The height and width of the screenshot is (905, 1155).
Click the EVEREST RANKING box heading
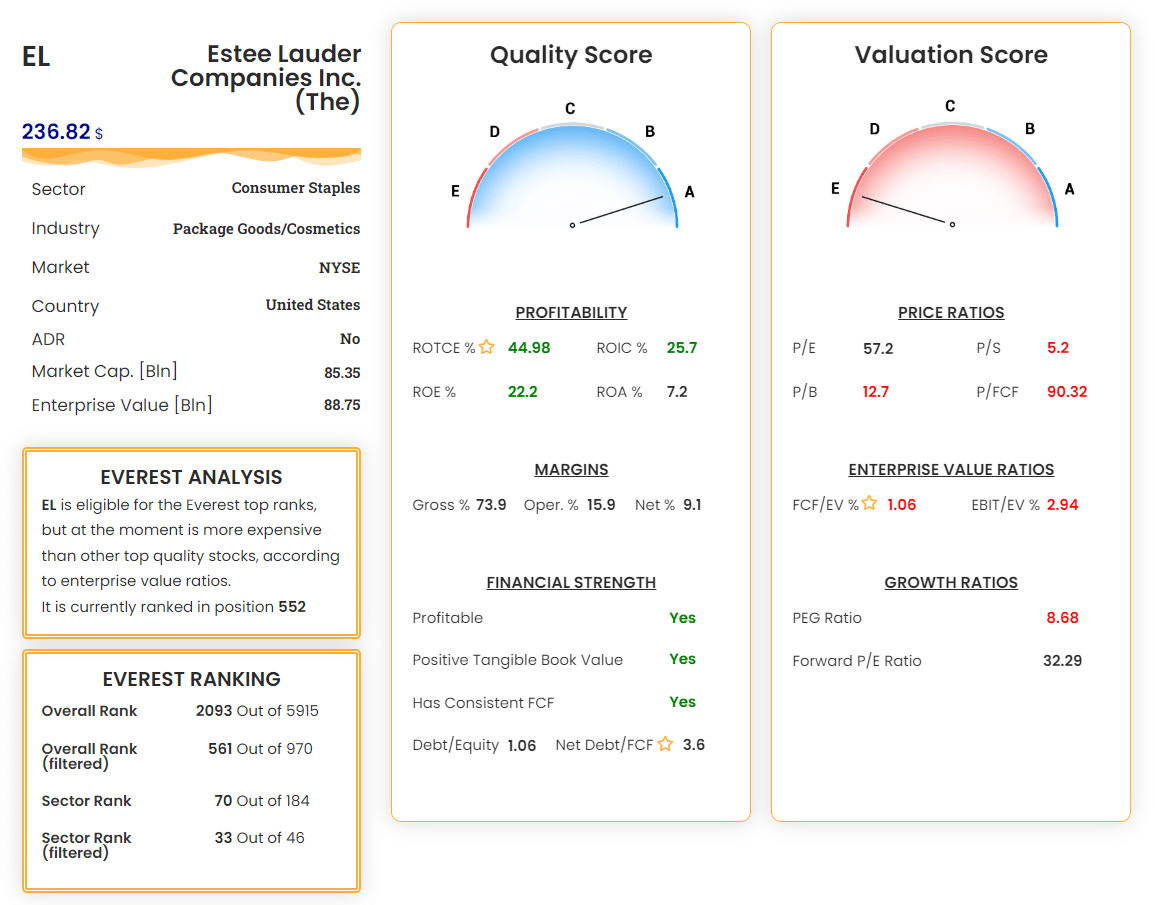[x=192, y=679]
